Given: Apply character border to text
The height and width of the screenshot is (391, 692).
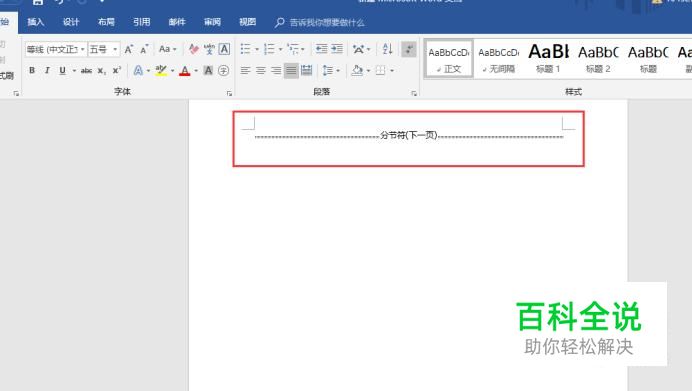Looking at the screenshot, I should [x=224, y=49].
